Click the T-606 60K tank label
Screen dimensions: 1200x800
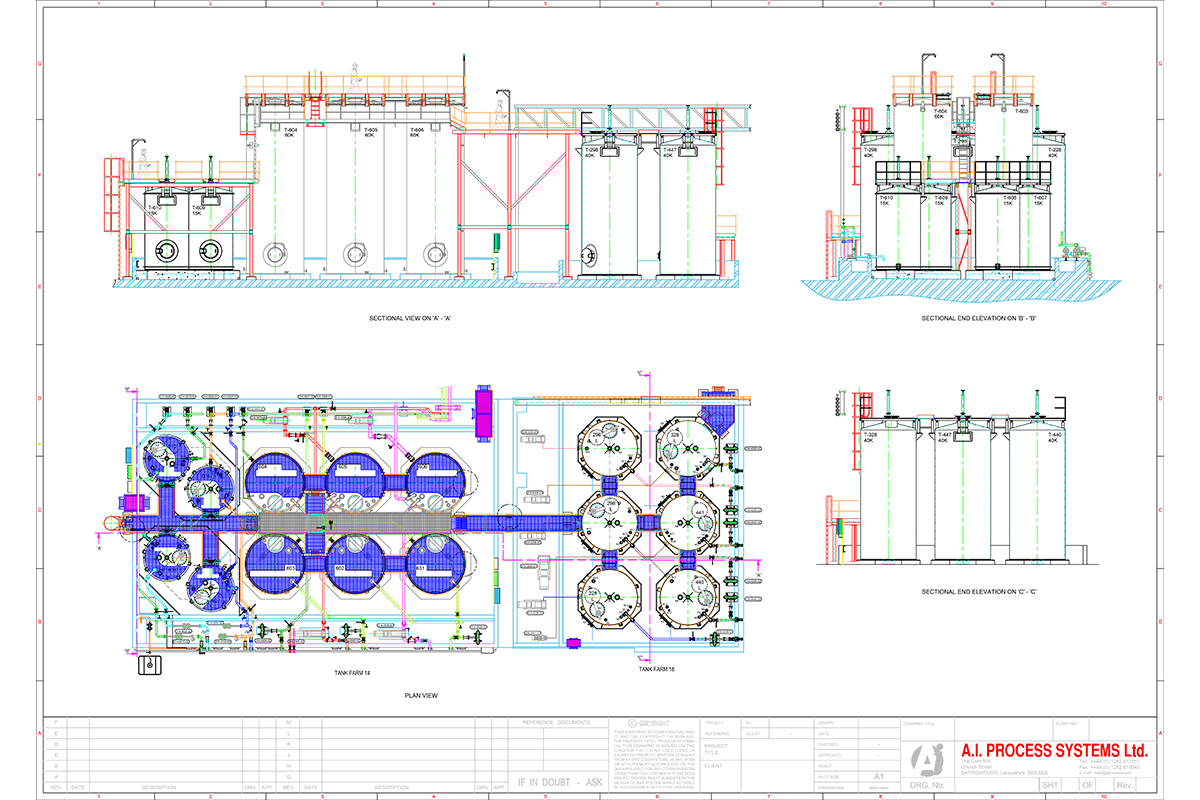click(417, 132)
